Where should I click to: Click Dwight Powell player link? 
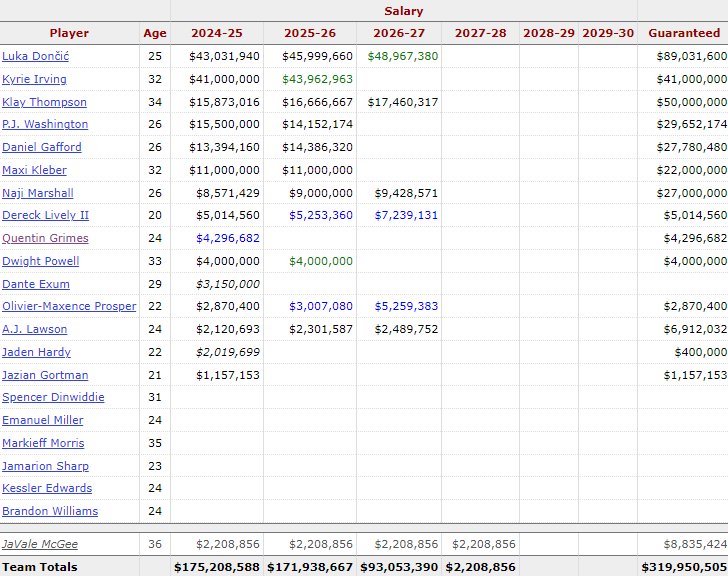coord(40,261)
